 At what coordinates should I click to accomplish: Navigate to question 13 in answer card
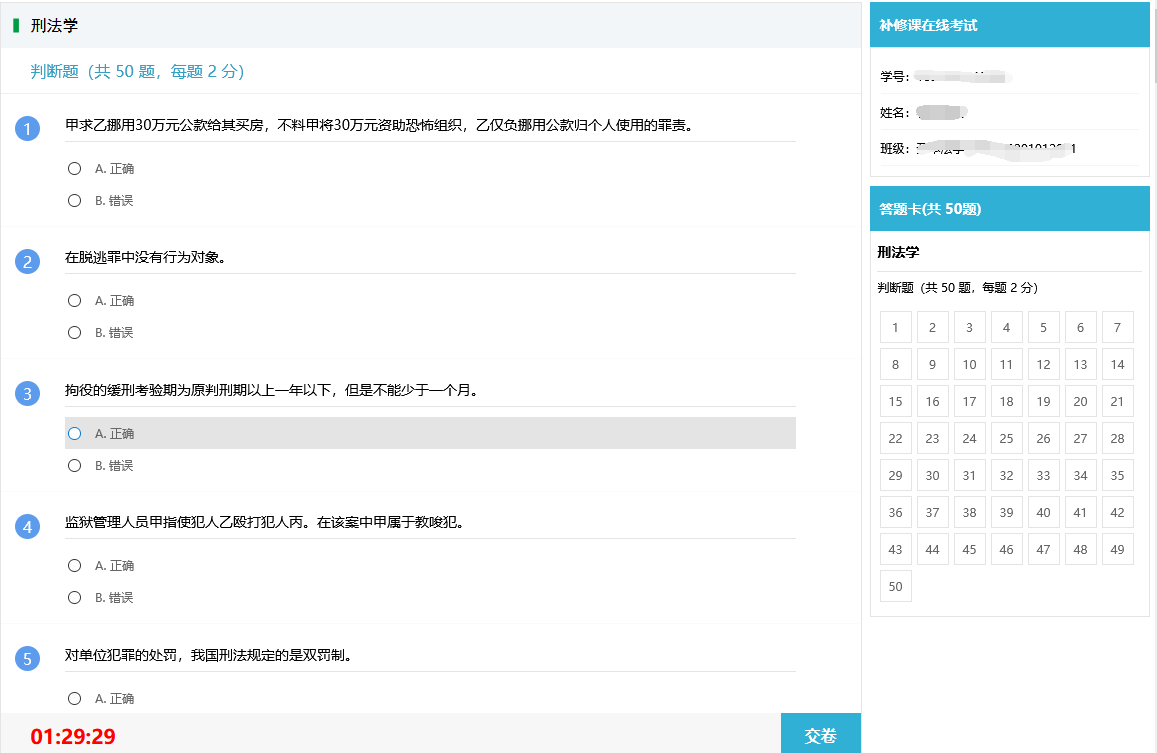click(x=1080, y=365)
